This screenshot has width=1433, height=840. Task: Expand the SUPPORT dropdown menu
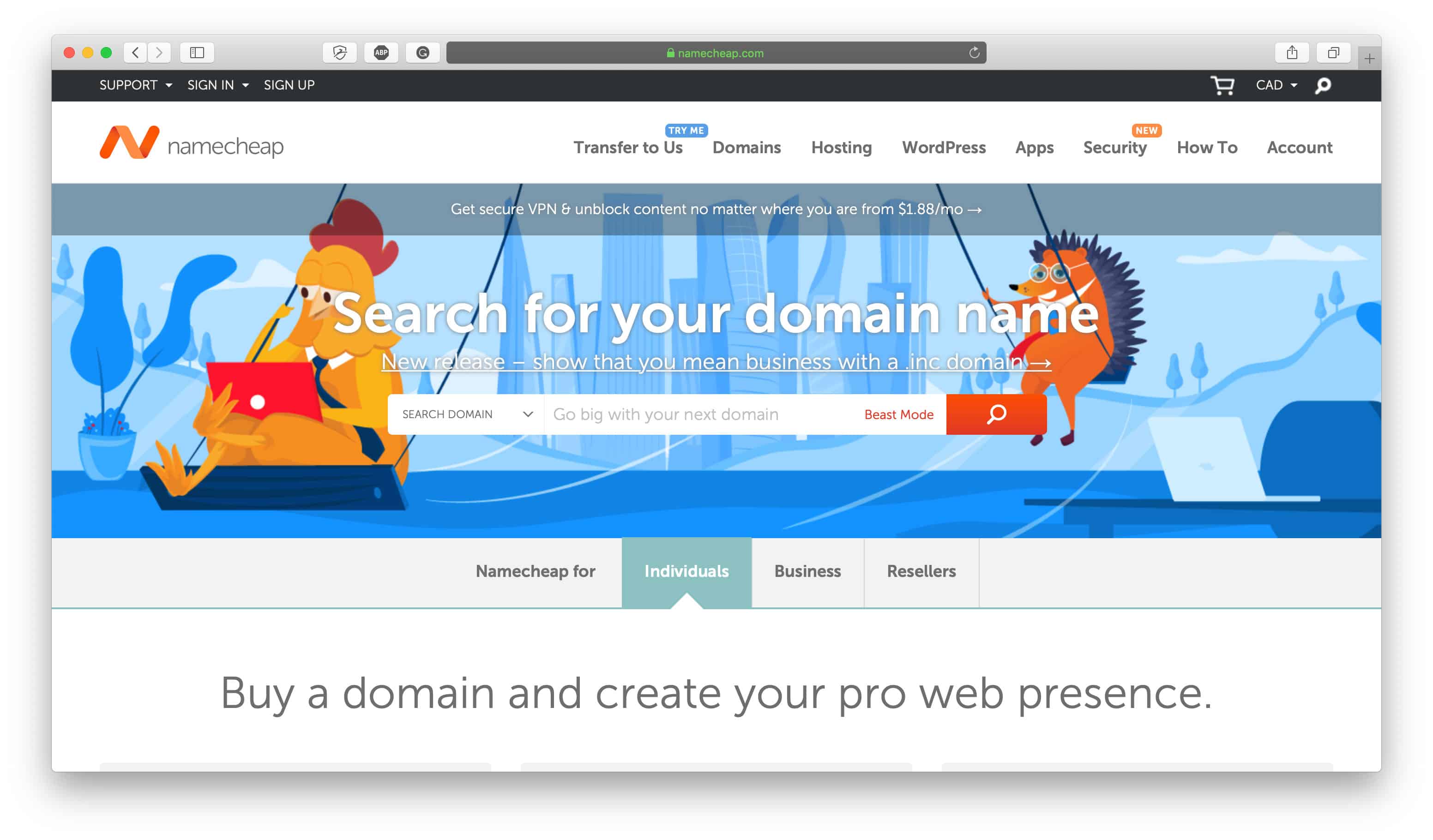click(x=133, y=85)
